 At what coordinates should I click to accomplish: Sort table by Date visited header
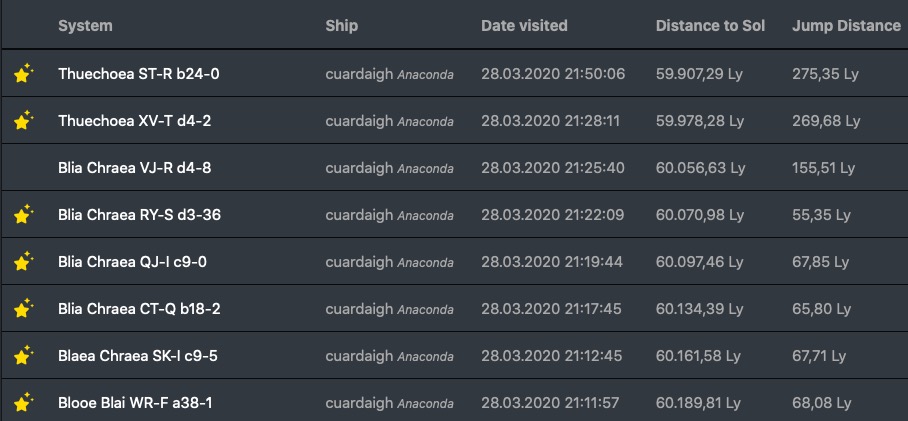[524, 25]
